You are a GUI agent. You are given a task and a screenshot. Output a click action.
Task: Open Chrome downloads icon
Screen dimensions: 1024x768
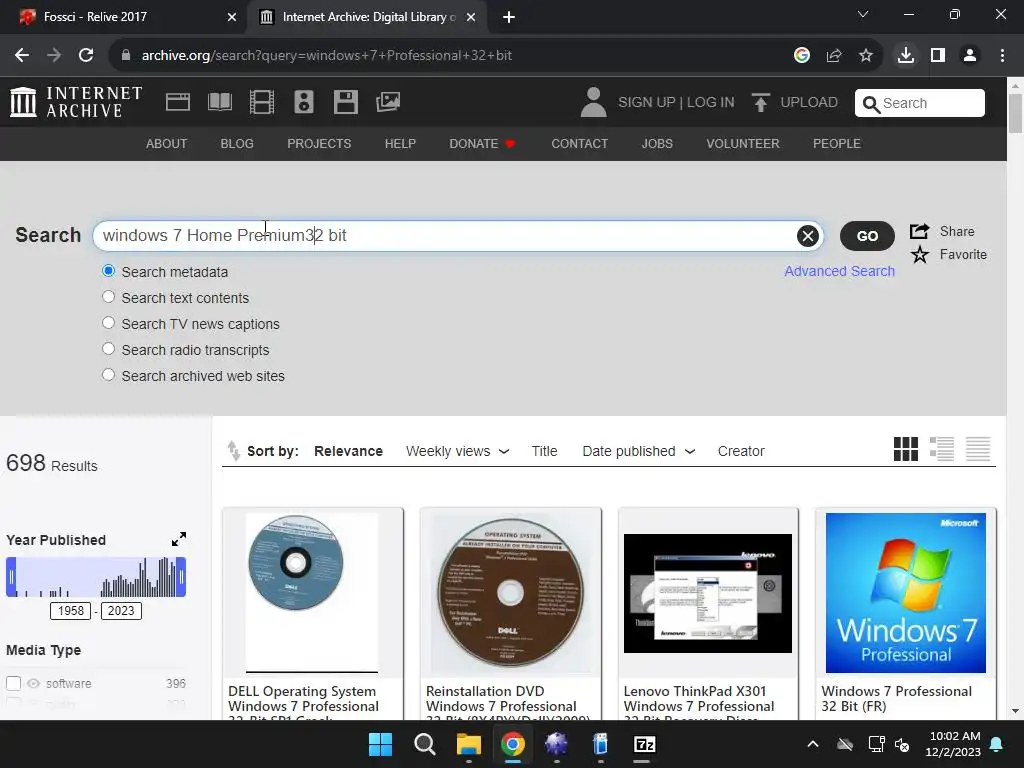(x=905, y=56)
